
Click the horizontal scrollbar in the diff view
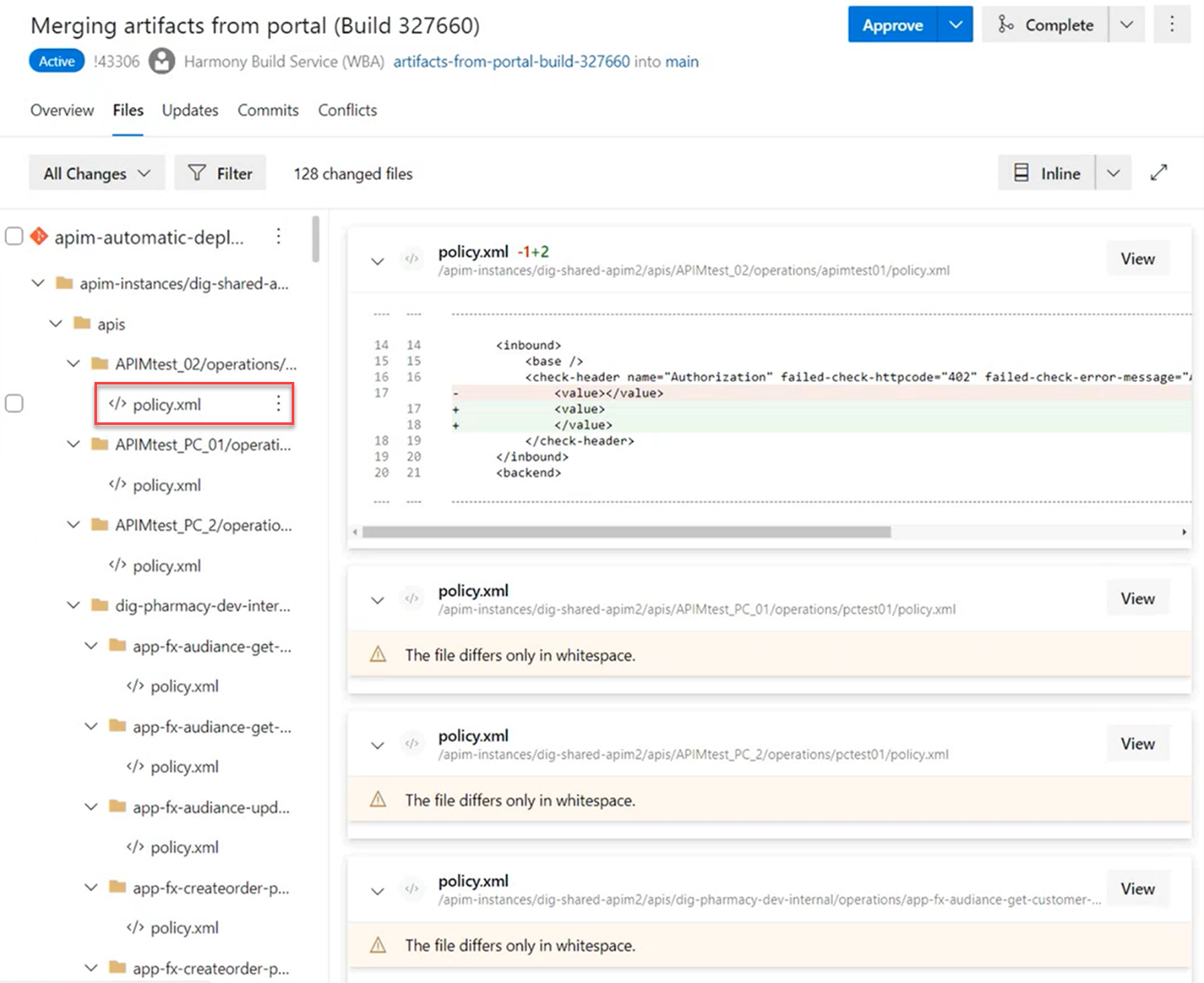coord(626,532)
